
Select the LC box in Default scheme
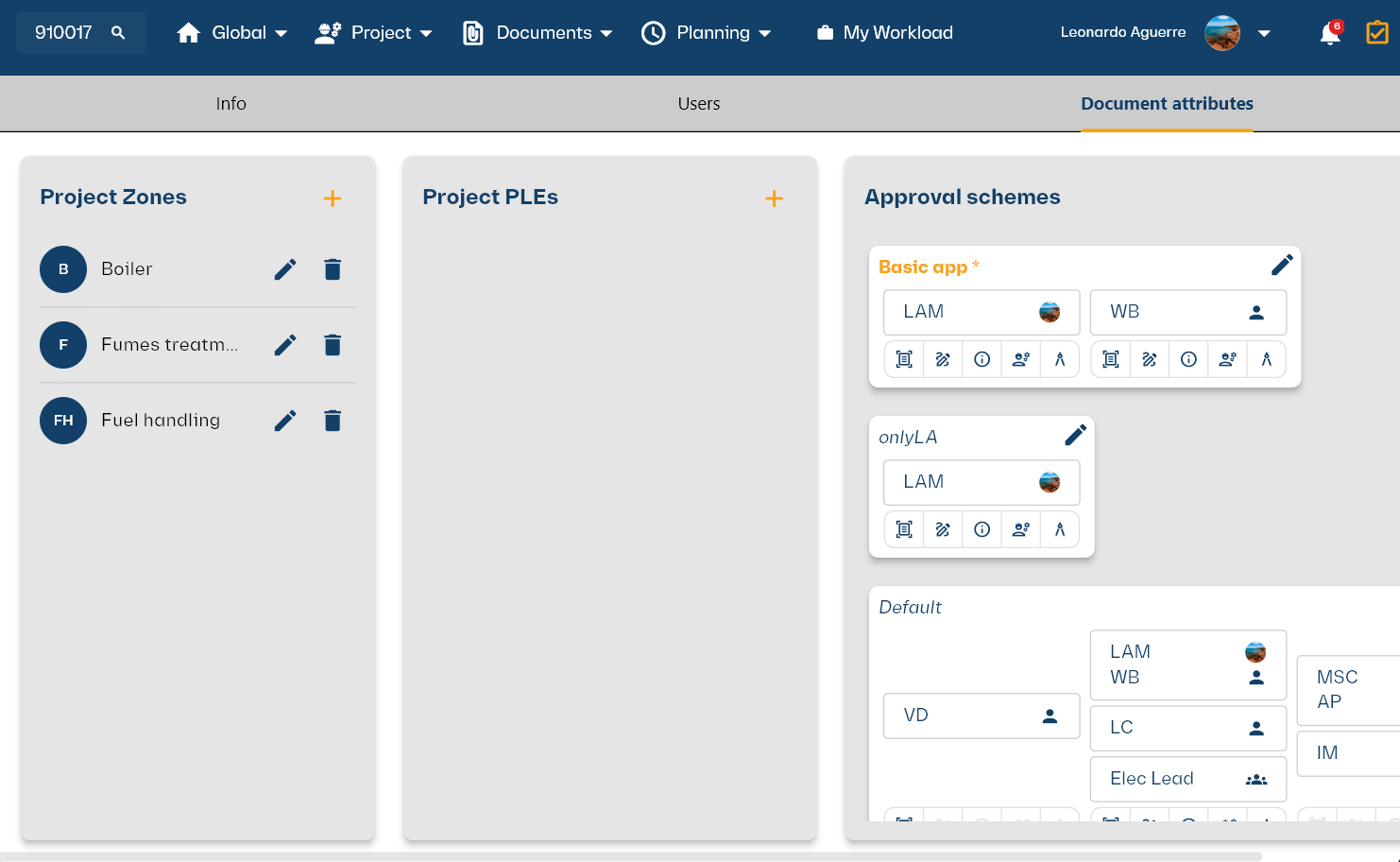click(1188, 728)
